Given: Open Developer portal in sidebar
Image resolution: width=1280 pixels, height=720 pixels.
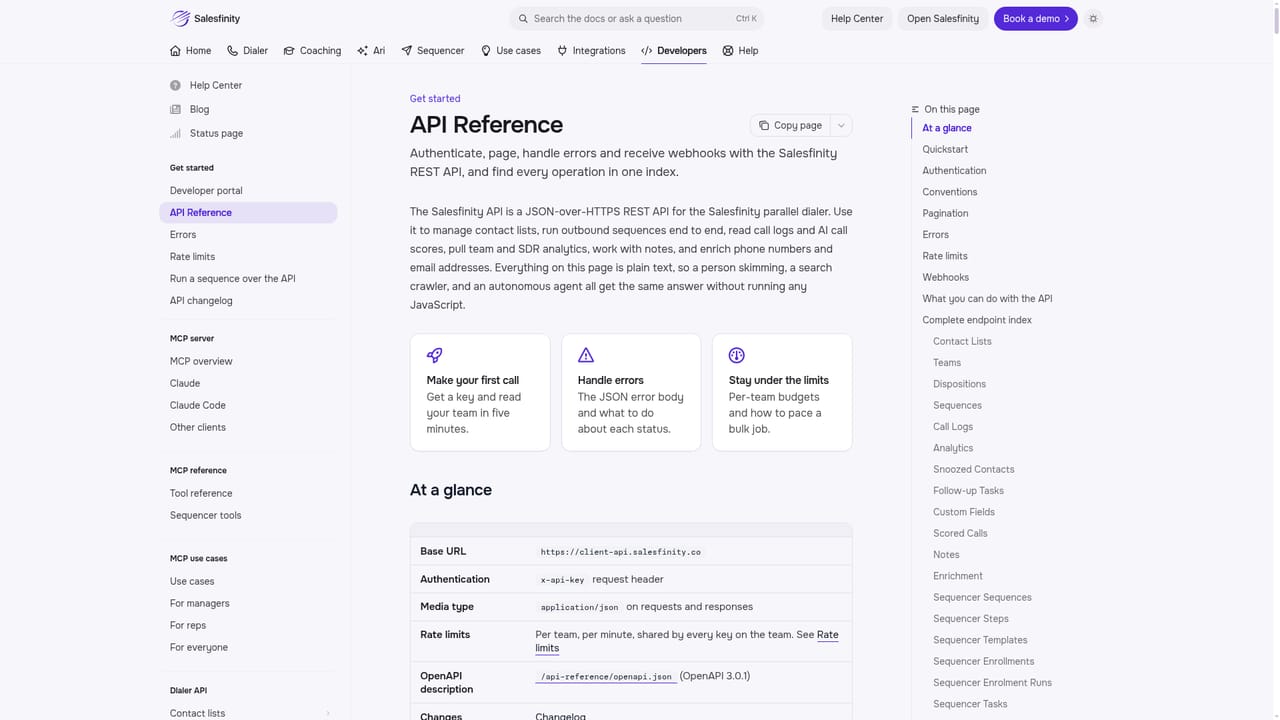Looking at the screenshot, I should click(x=206, y=190).
